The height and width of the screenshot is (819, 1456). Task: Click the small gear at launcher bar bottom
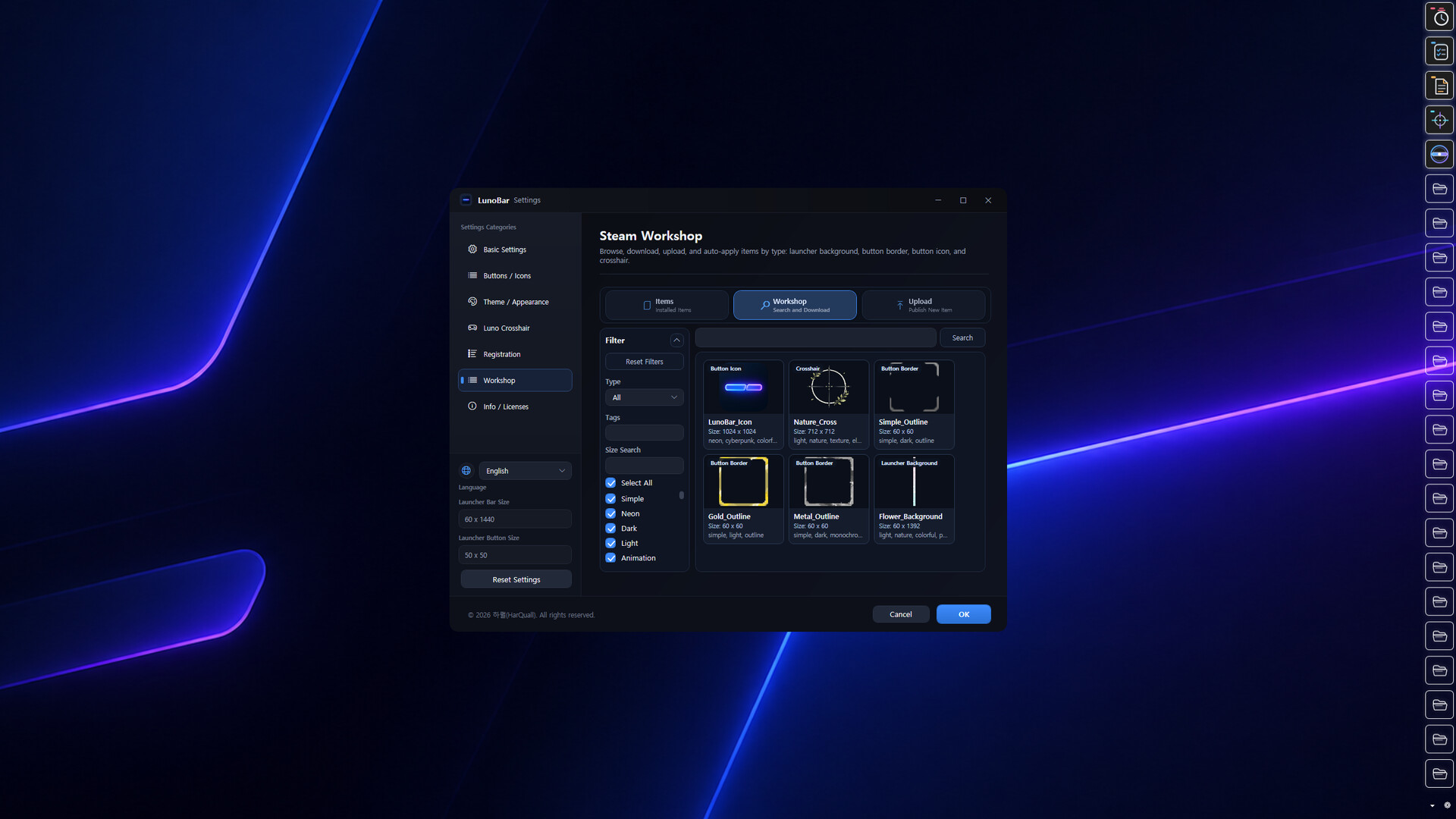[x=1447, y=805]
